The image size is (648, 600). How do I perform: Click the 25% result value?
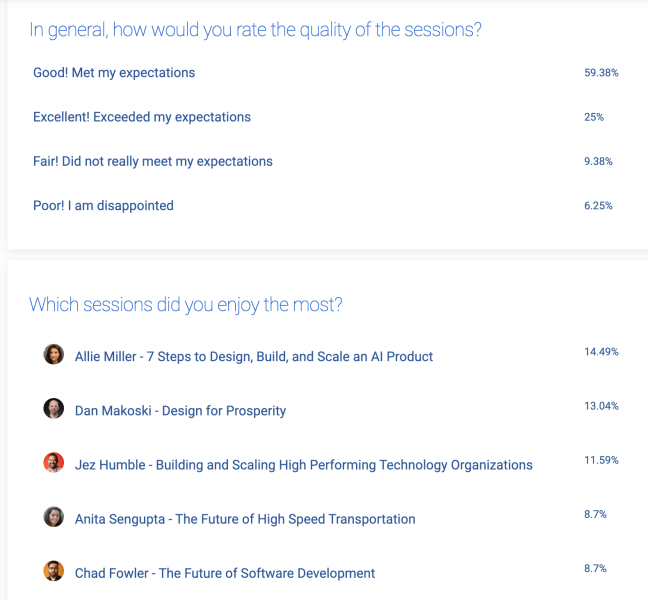[594, 117]
